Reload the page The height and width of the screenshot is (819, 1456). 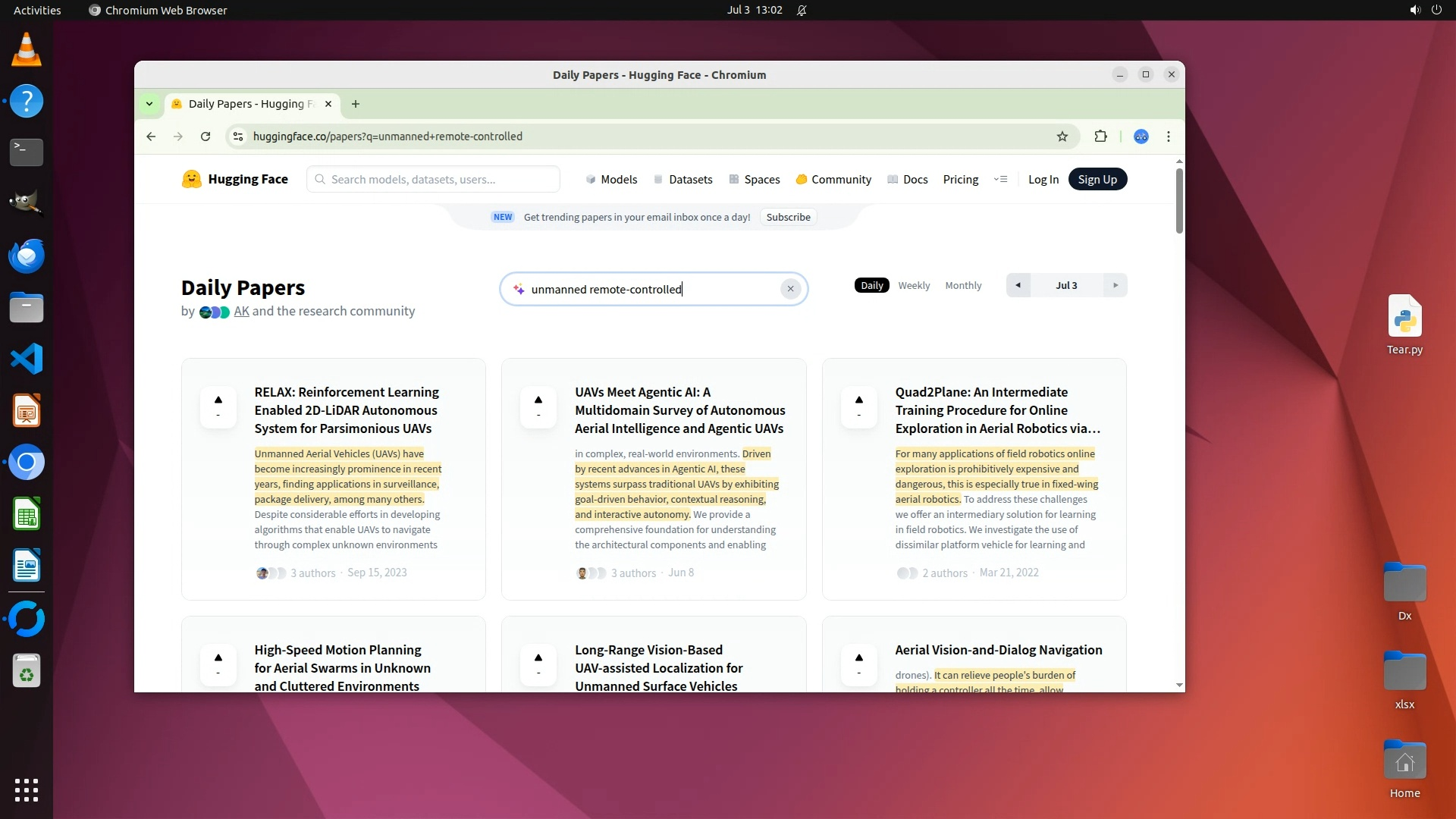205,136
